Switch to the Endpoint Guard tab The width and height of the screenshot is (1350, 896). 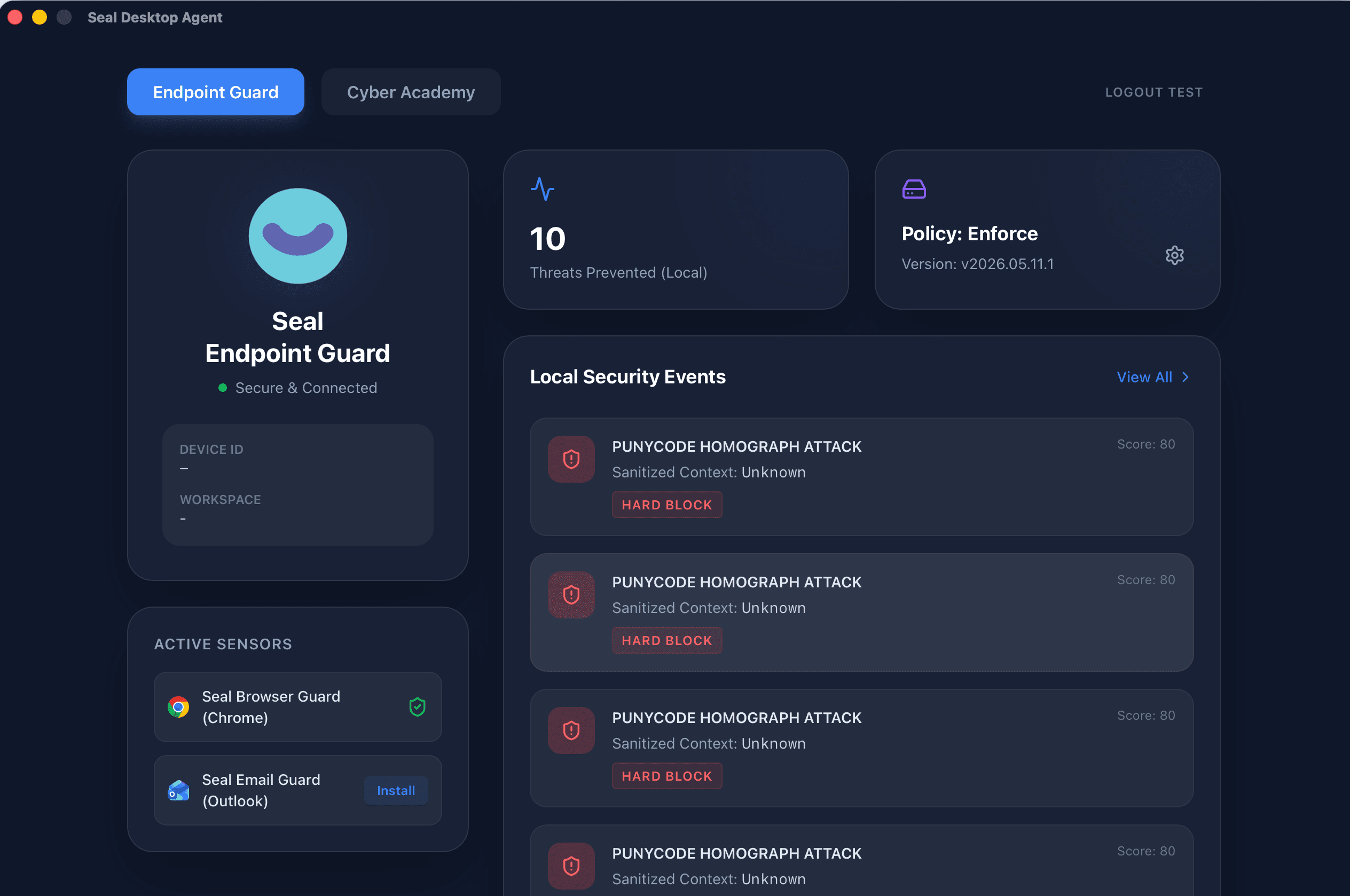pyautogui.click(x=215, y=92)
